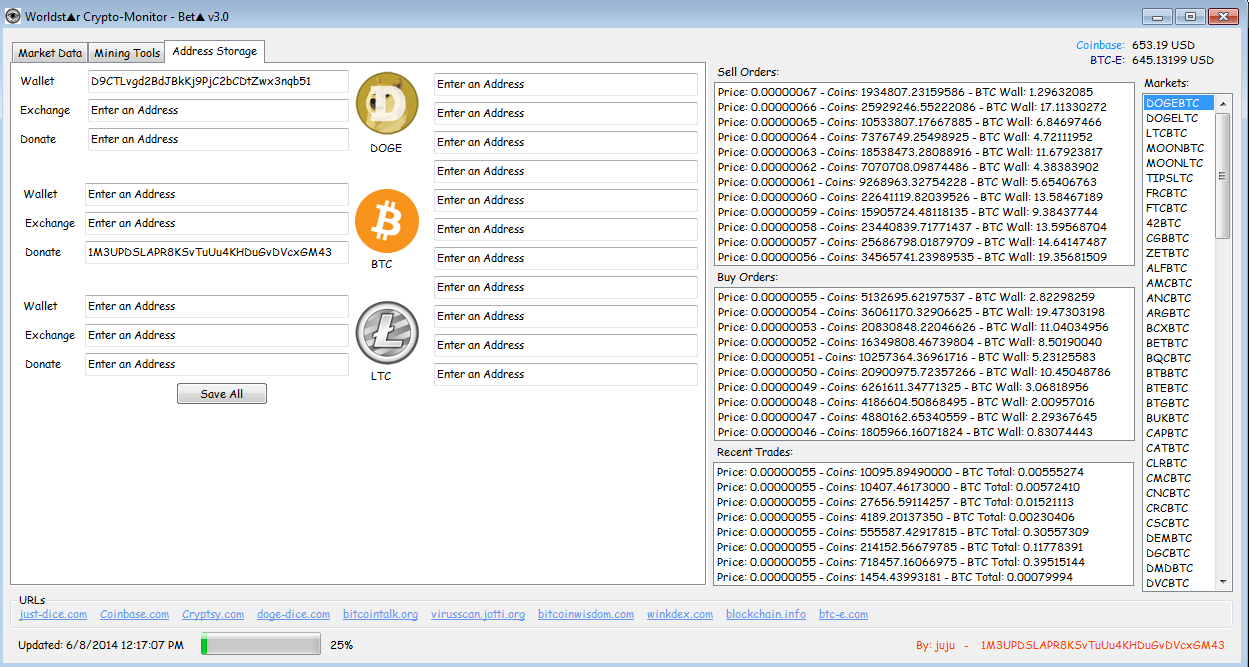Select CATBTC in Markets list
This screenshot has width=1249, height=667.
click(1179, 448)
